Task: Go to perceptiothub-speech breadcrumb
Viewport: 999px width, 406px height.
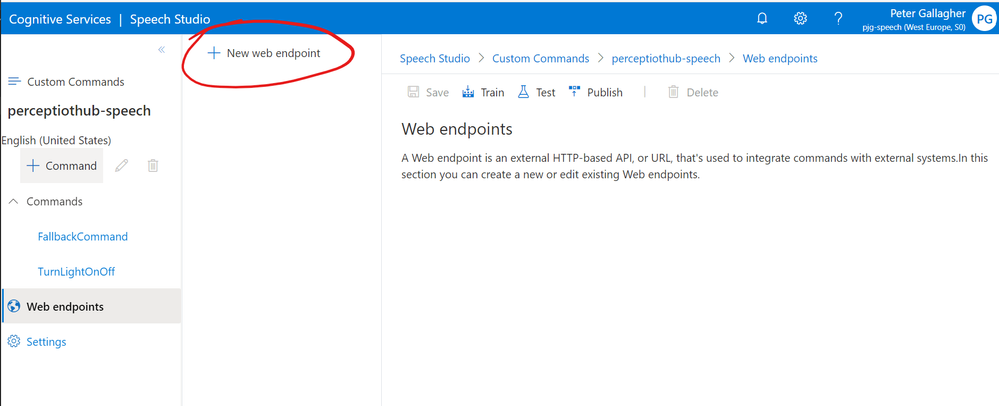Action: coord(666,59)
